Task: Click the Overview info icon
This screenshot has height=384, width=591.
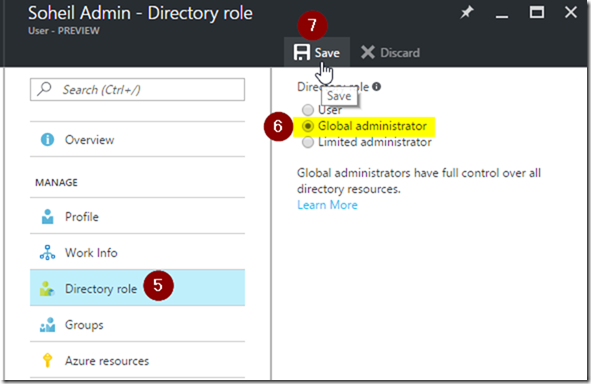Action: 47,139
